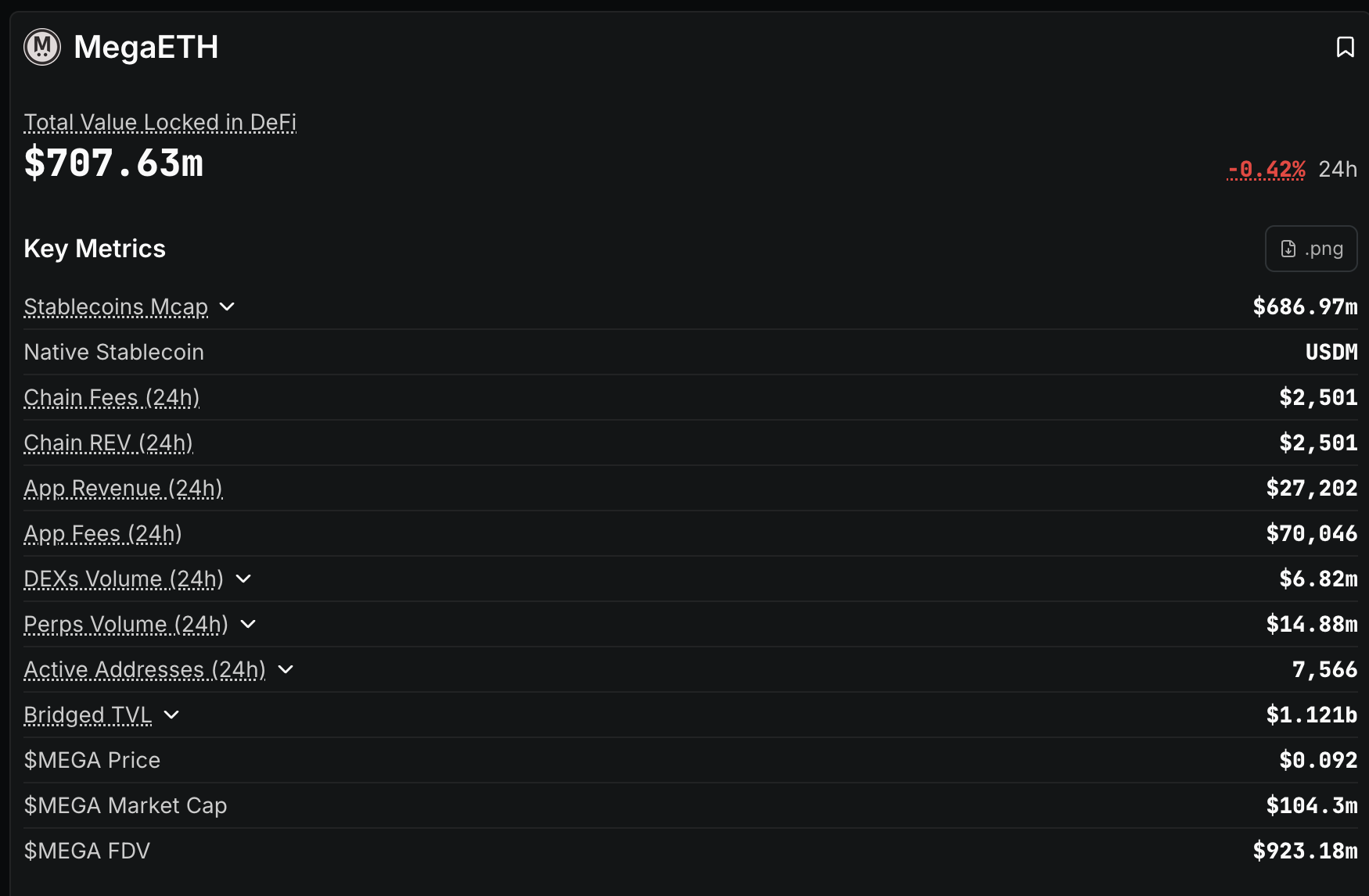This screenshot has height=896, width=1369.
Task: Open Total Value Locked in DeFi label
Action: click(x=160, y=123)
